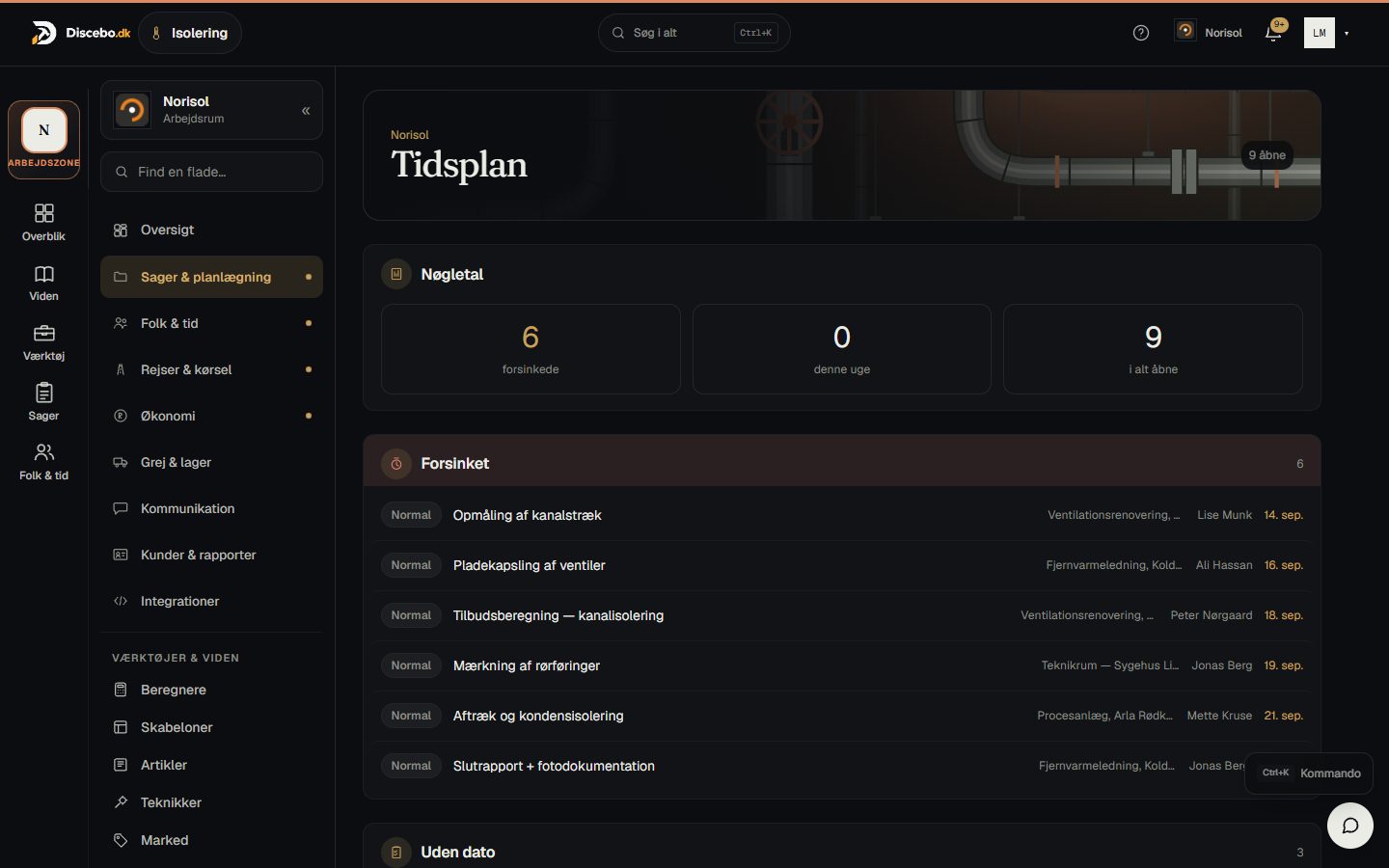Viewport: 1389px width, 868px height.
Task: Open Økonomi in the sidebar
Action: tap(211, 416)
